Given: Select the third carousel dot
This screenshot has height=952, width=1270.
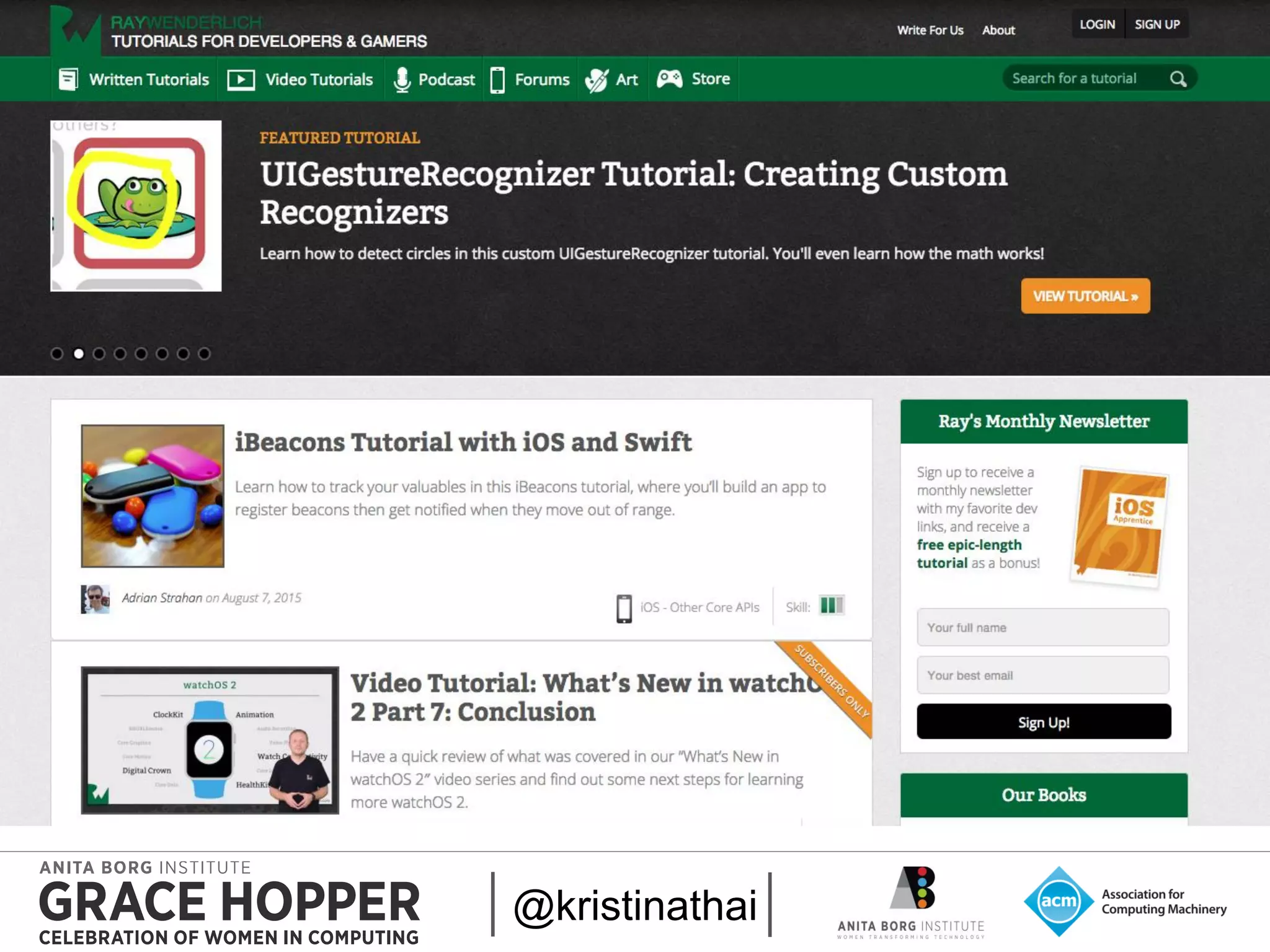Looking at the screenshot, I should coord(99,353).
